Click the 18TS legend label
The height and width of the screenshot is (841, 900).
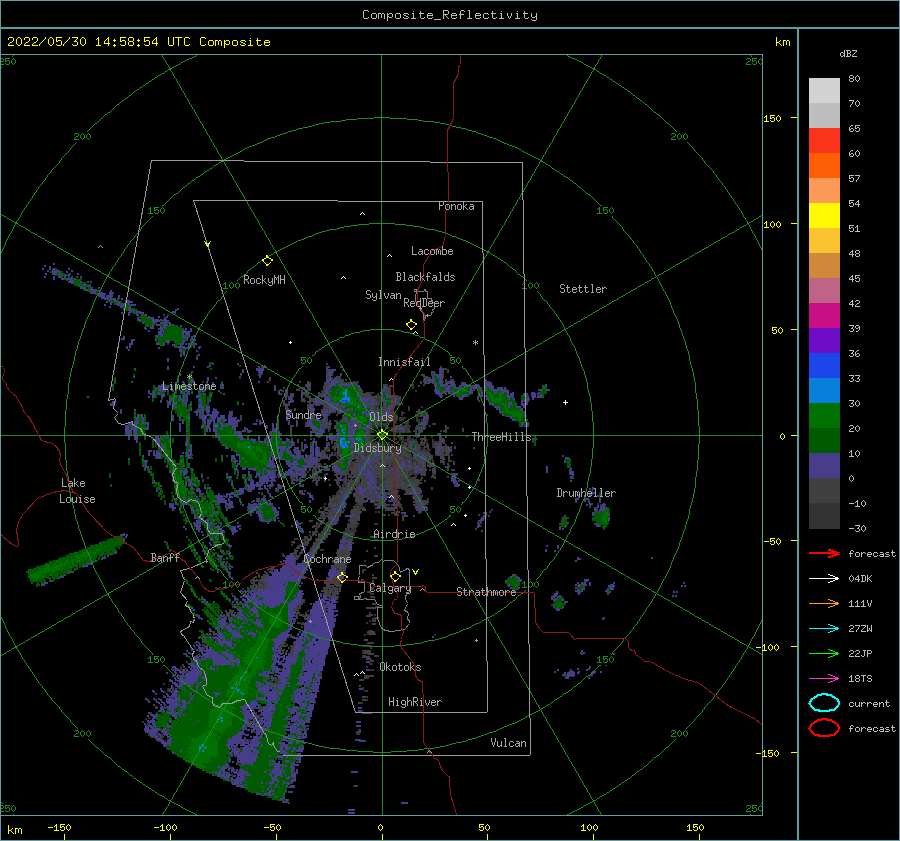point(860,679)
